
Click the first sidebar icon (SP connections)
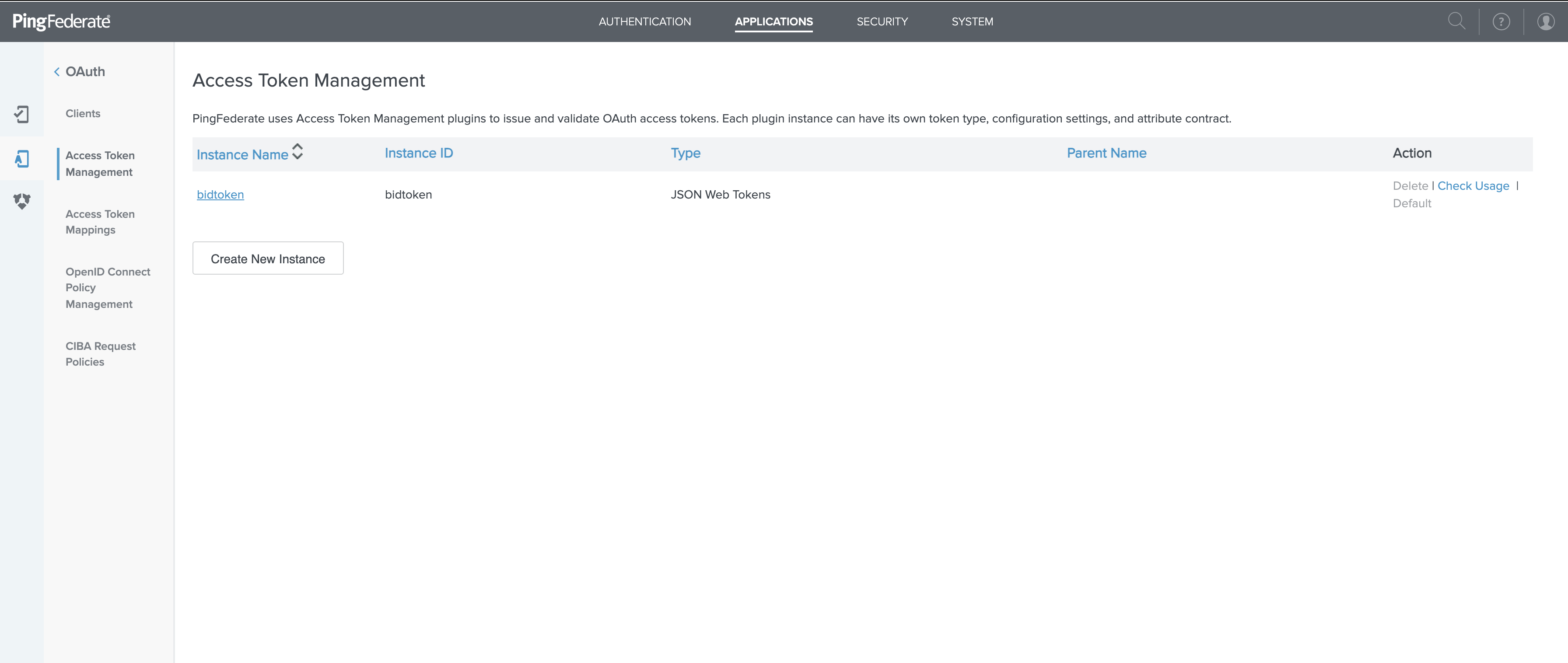click(22, 114)
